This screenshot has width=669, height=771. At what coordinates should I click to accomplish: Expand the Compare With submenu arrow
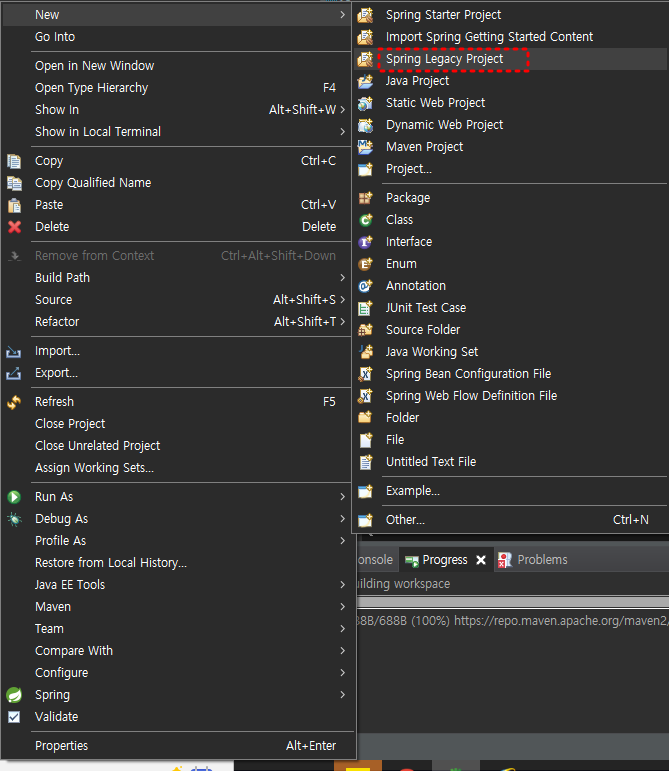(343, 651)
